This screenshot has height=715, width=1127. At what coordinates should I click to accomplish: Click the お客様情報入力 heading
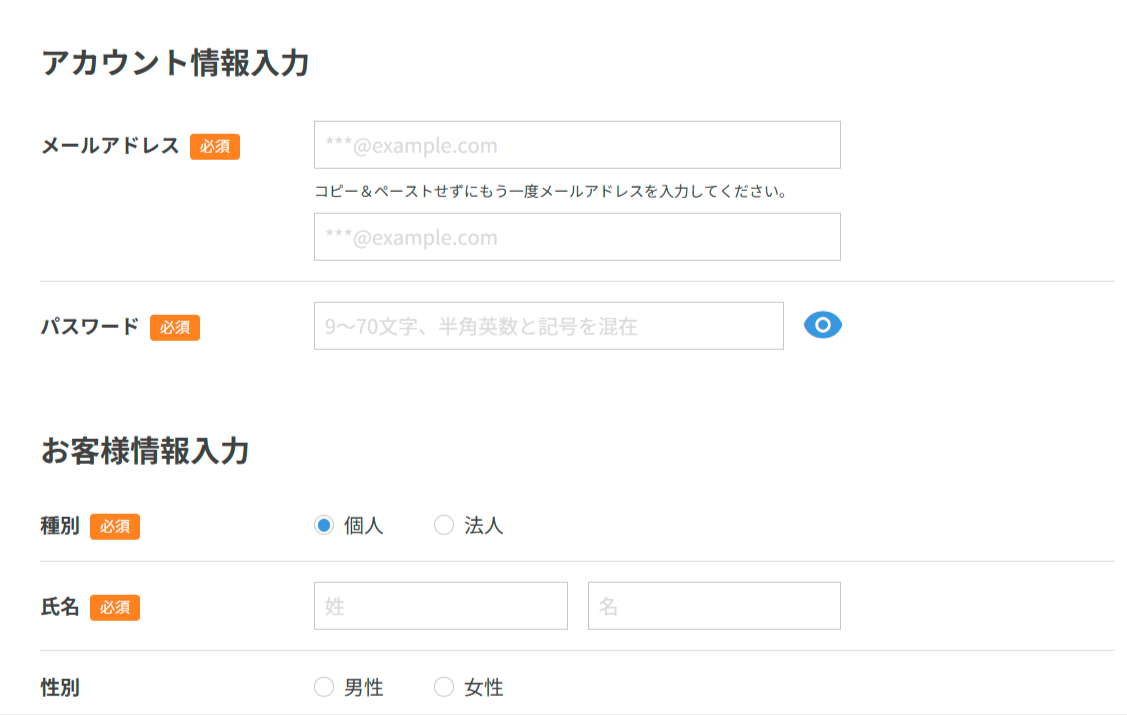pos(145,451)
